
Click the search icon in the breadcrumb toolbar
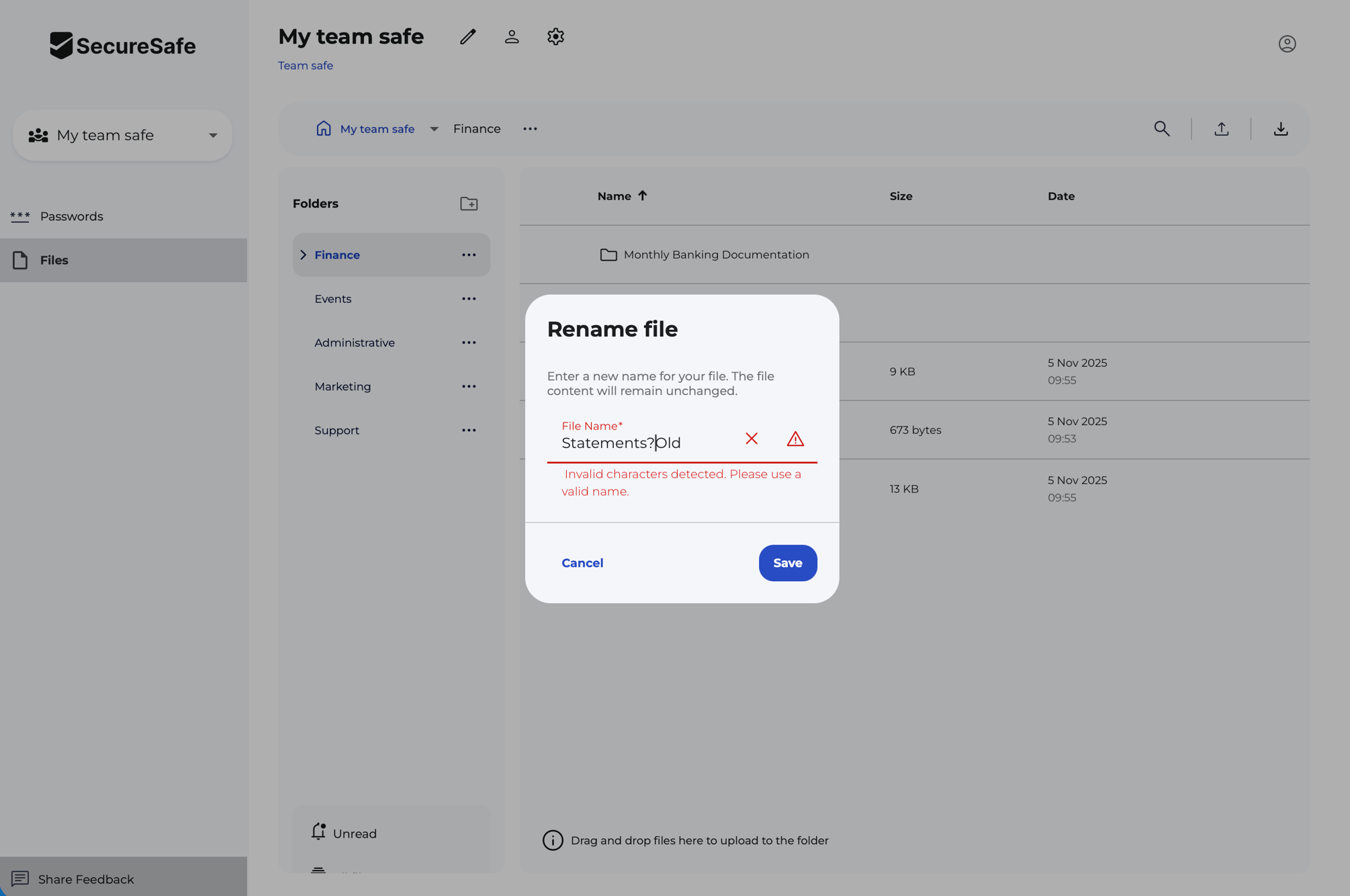pyautogui.click(x=1163, y=128)
